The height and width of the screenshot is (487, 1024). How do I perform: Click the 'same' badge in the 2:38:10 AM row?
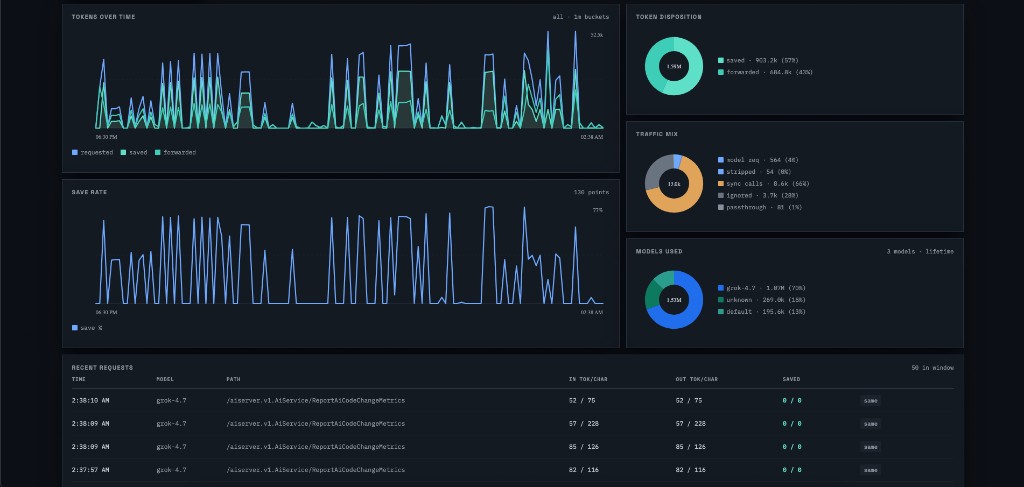tap(870, 401)
